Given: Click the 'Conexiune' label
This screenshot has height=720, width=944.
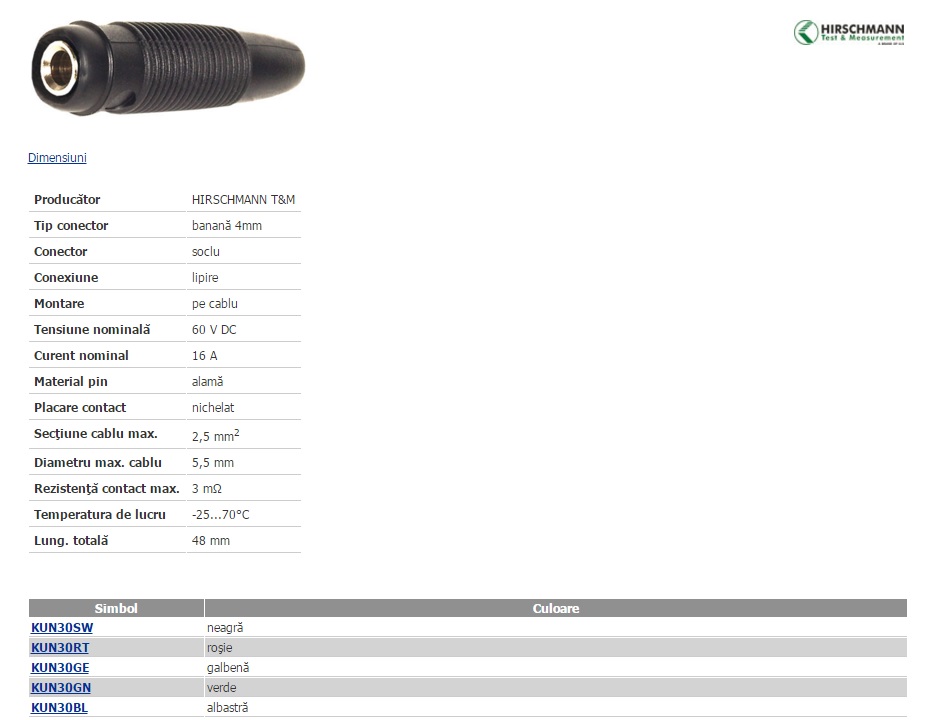Looking at the screenshot, I should pos(66,278).
